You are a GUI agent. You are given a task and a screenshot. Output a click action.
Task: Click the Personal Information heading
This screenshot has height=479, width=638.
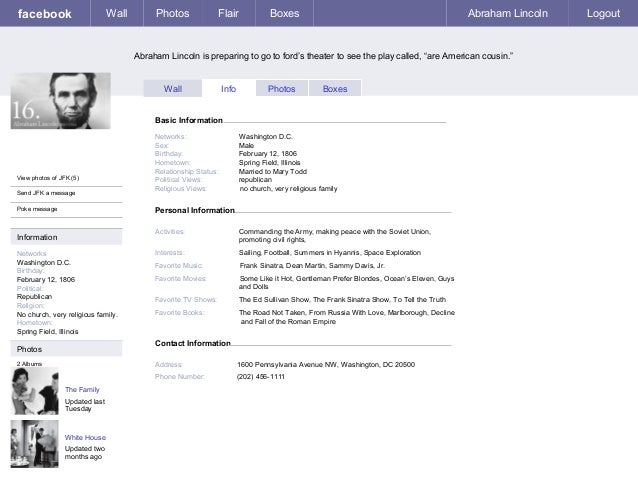click(195, 210)
